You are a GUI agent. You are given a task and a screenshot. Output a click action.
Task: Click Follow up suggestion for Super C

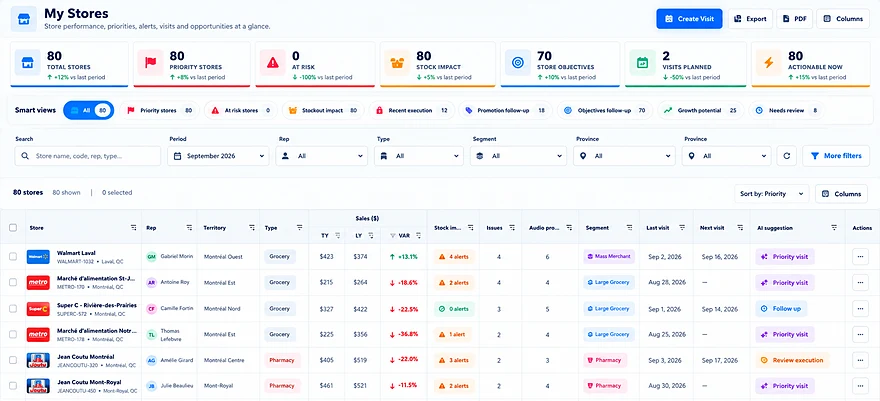781,308
